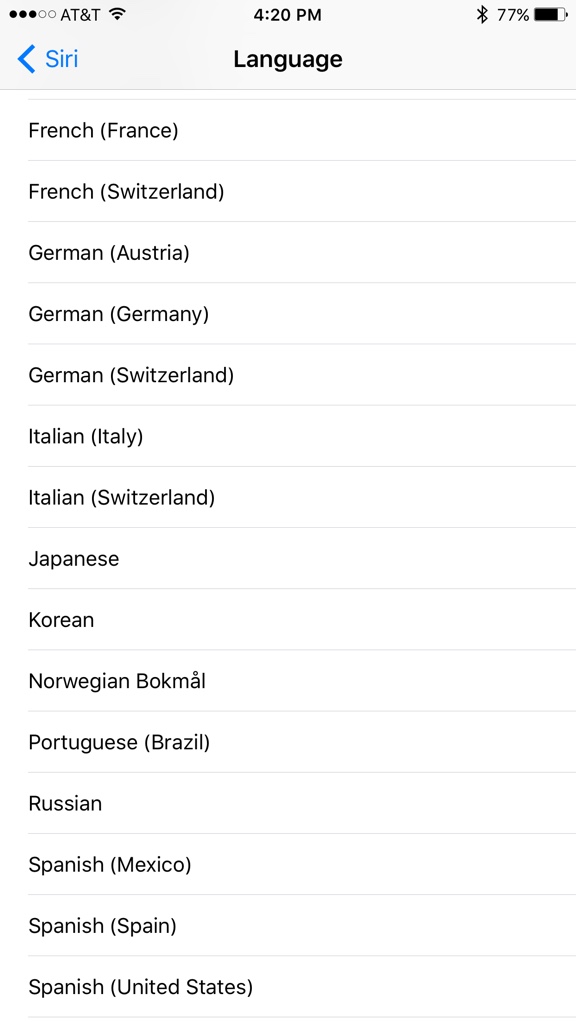Select French (France) language
The height and width of the screenshot is (1024, 576).
pyautogui.click(x=288, y=130)
